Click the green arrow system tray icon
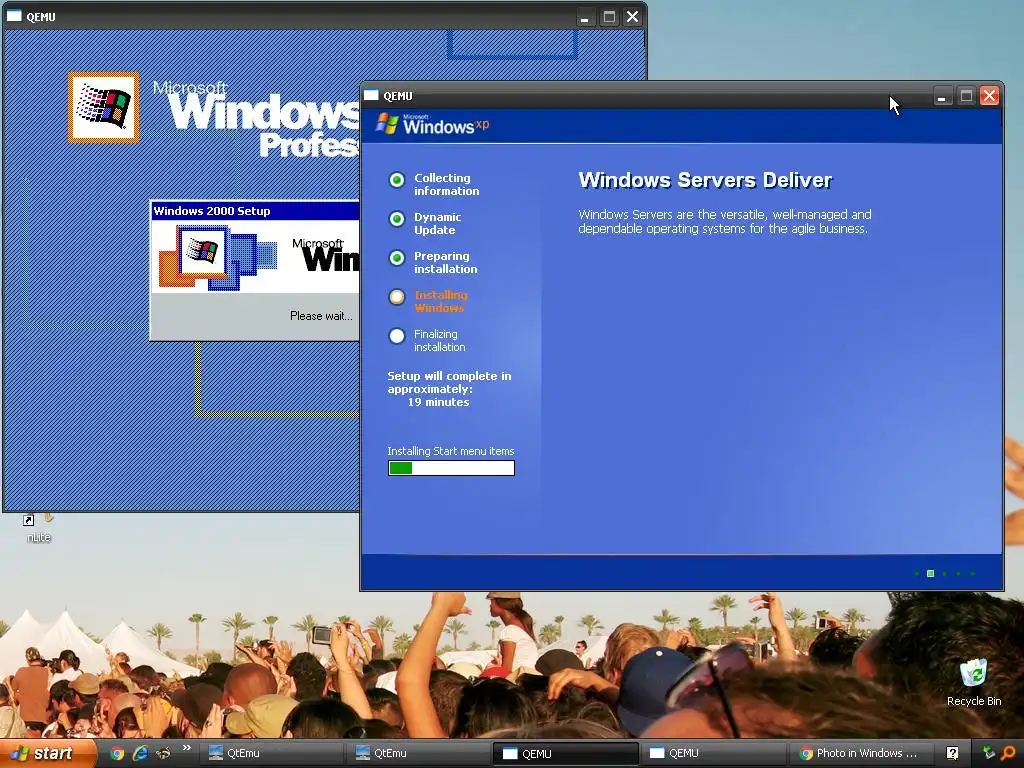This screenshot has height=768, width=1024. tap(989, 753)
